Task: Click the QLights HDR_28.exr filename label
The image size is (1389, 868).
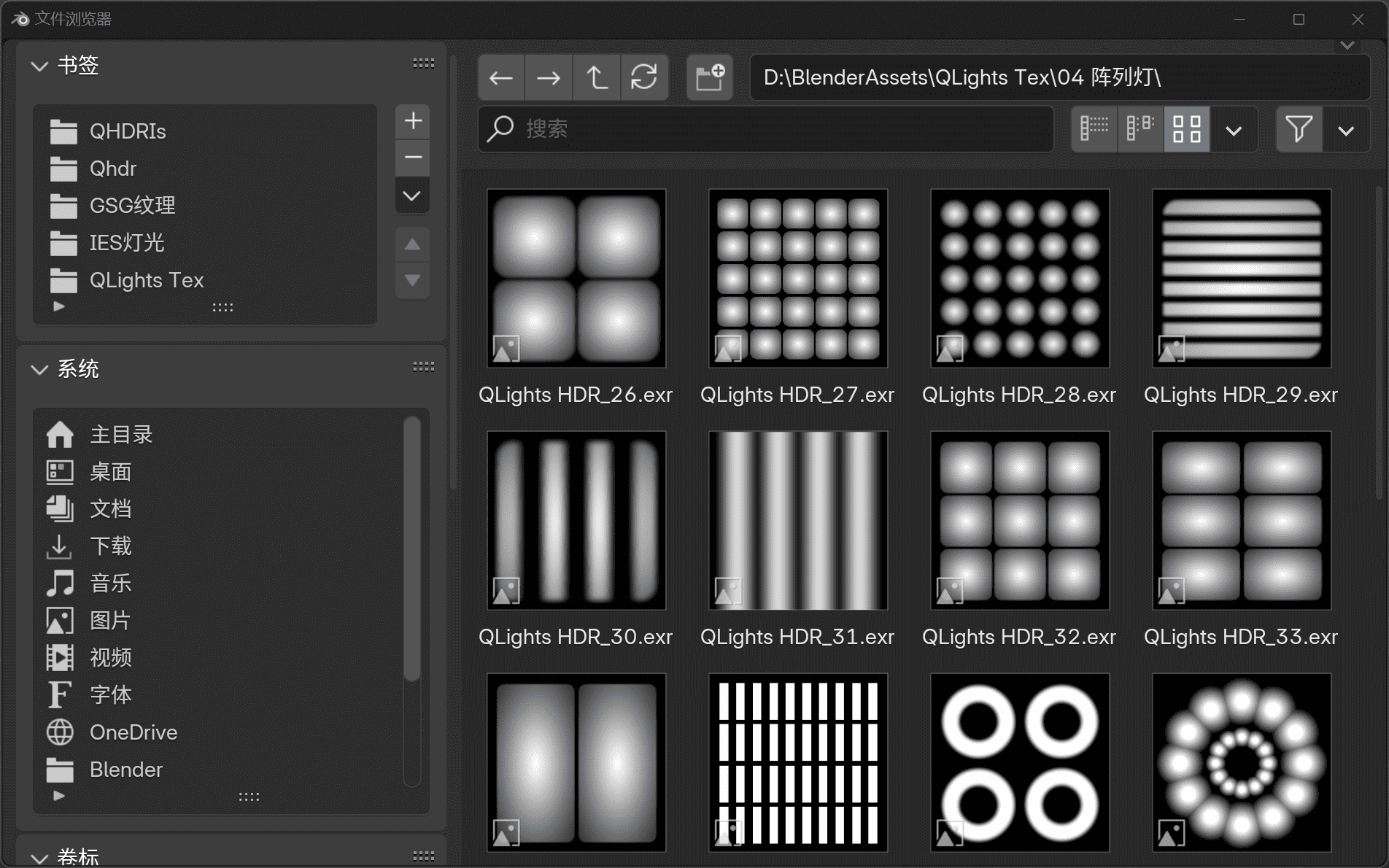Action: [x=1019, y=395]
